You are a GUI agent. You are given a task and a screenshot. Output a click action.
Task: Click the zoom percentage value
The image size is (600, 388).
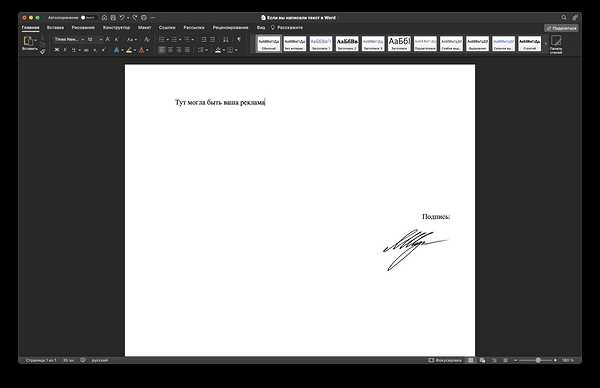[x=567, y=360]
